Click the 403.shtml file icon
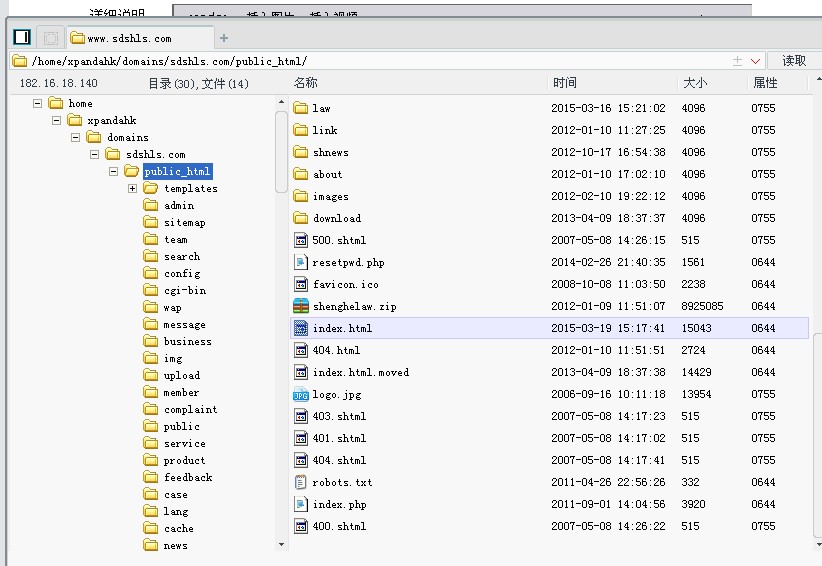This screenshot has width=822, height=566. pyautogui.click(x=300, y=416)
